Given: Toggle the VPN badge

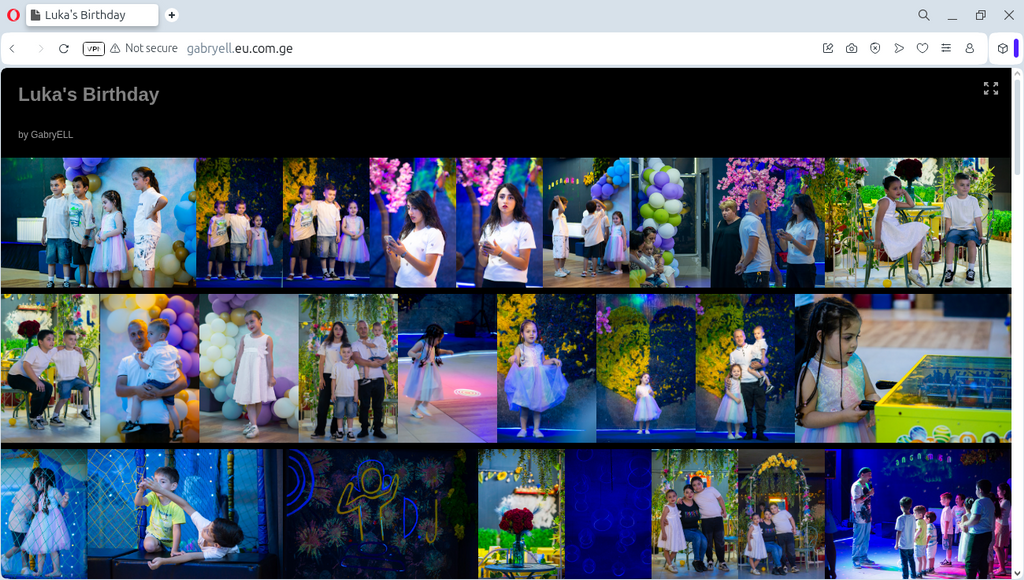Looking at the screenshot, I should coord(93,48).
